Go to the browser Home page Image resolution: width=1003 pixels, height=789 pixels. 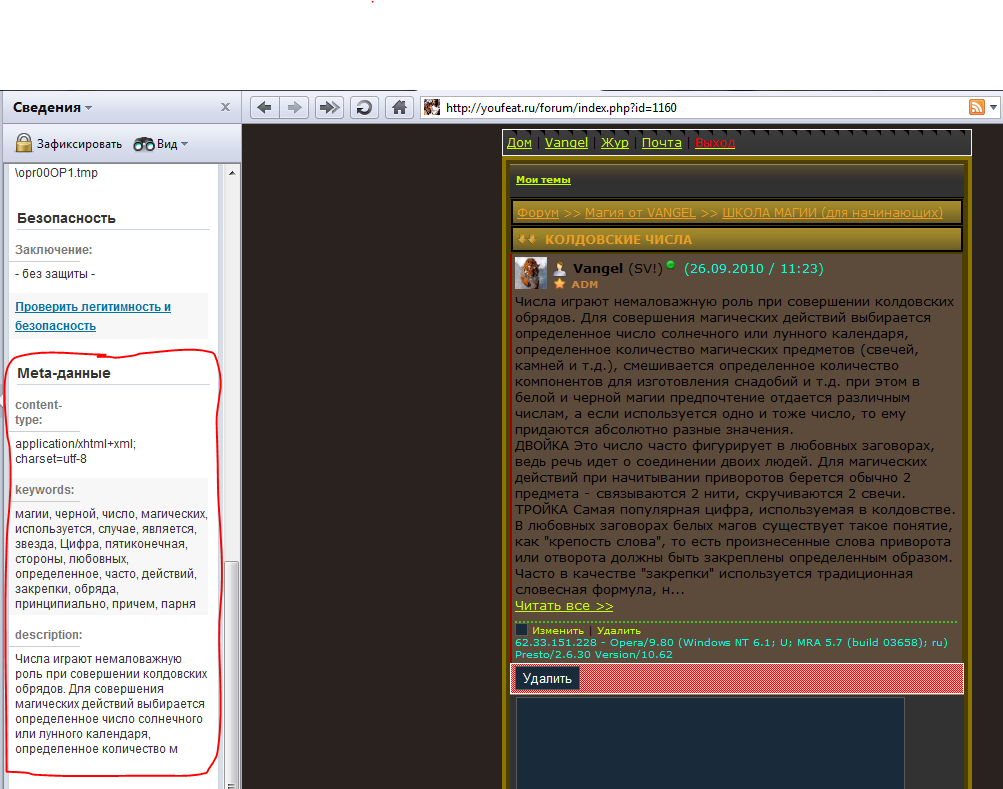(399, 107)
